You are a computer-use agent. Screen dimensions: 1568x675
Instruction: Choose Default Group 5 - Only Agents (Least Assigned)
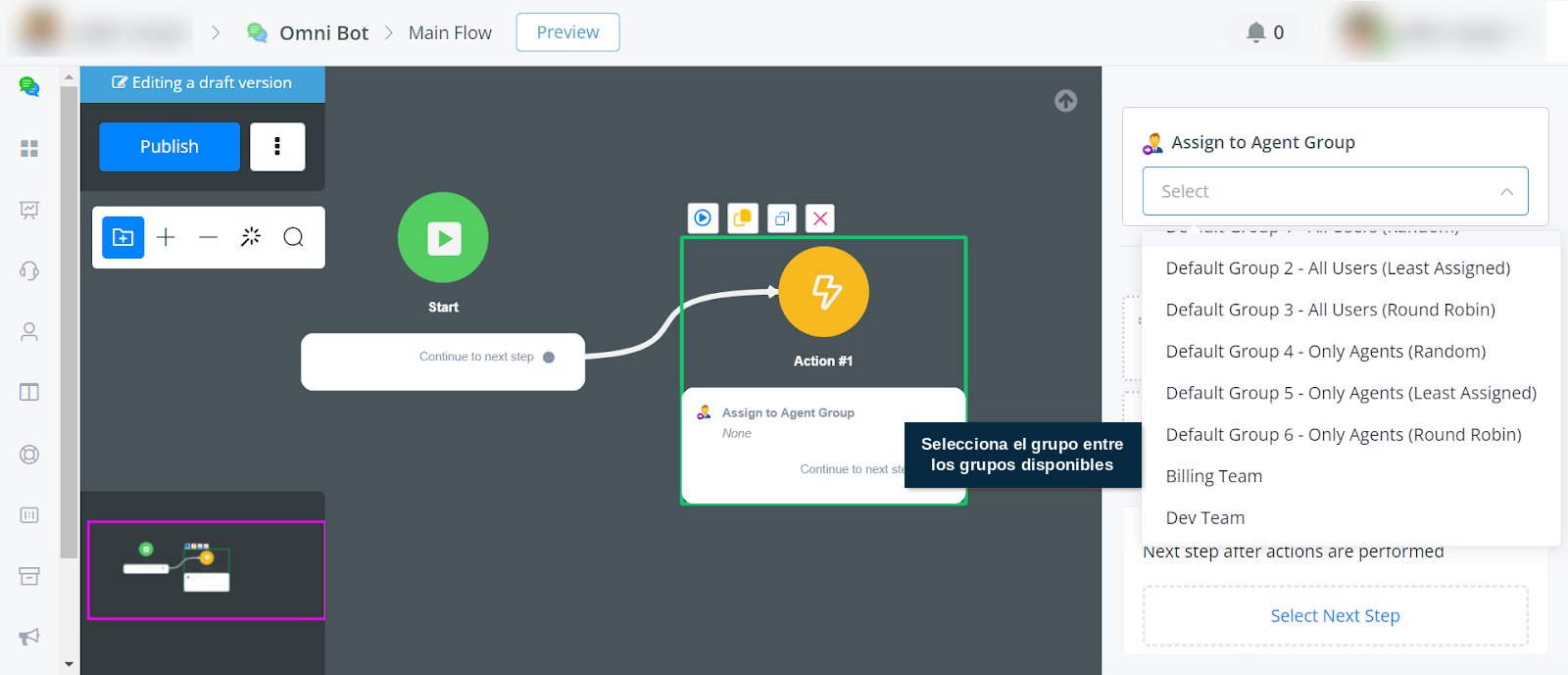point(1350,393)
